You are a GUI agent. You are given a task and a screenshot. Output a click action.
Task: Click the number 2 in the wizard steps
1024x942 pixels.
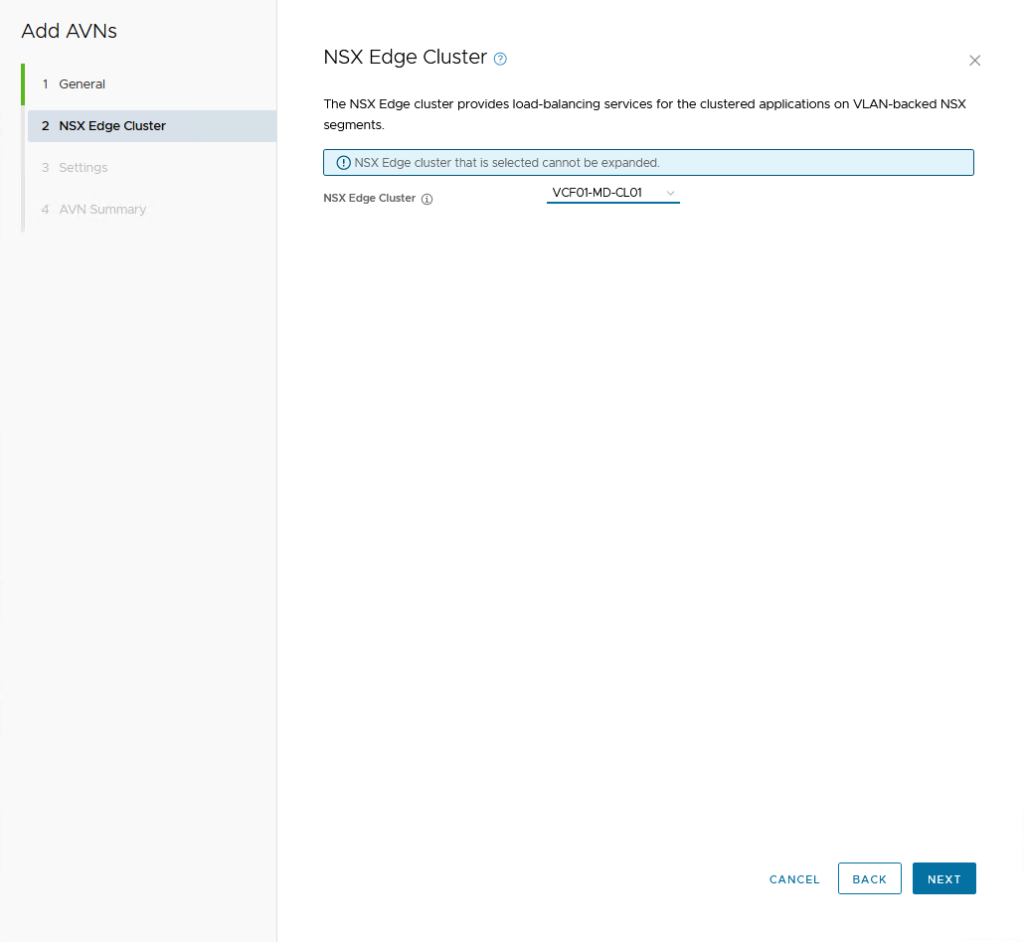tap(45, 126)
